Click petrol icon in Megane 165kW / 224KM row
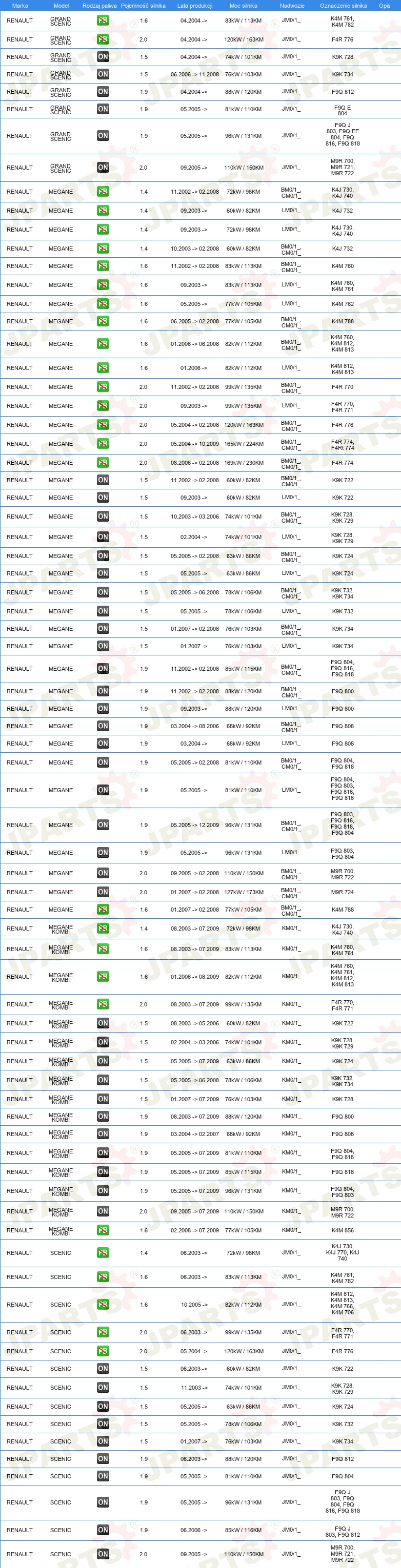401x1568 pixels. tap(103, 444)
